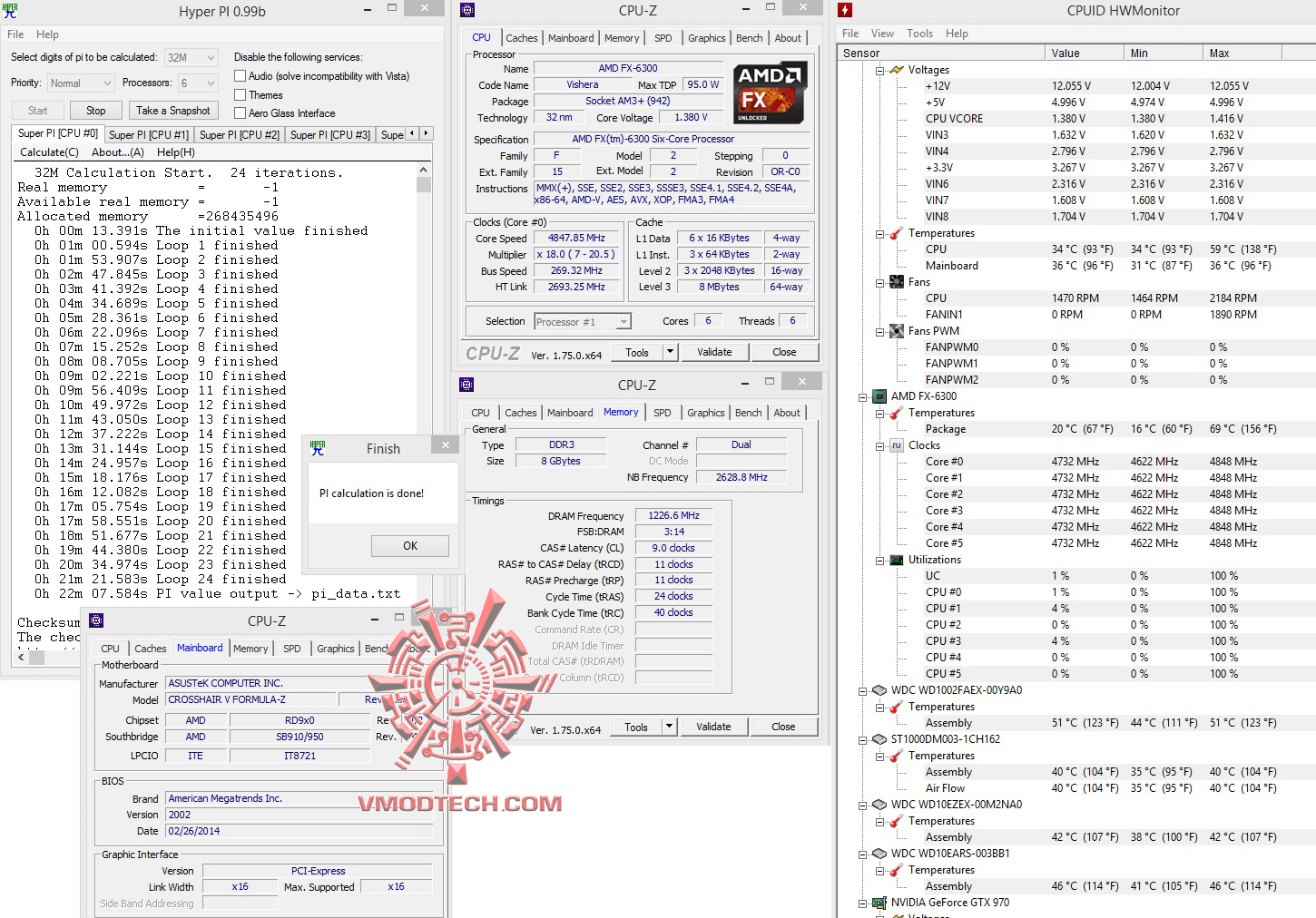Click the Hyper PI title bar icon
Viewport: 1316px width, 918px height.
(10, 11)
